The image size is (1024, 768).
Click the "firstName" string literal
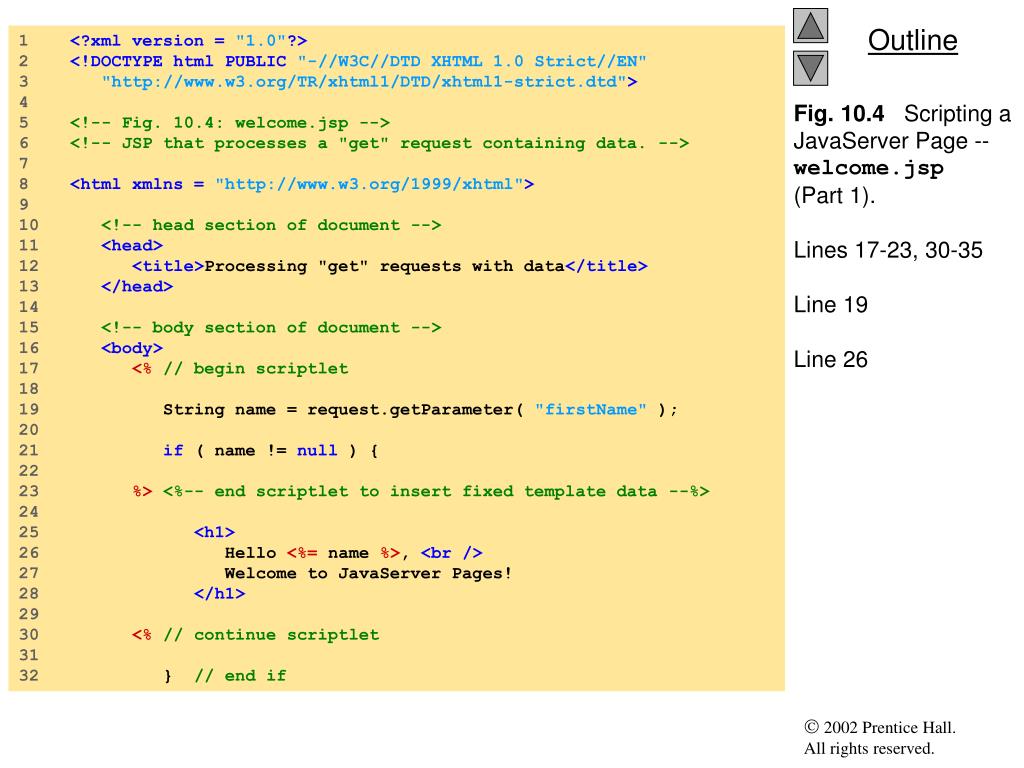click(590, 409)
